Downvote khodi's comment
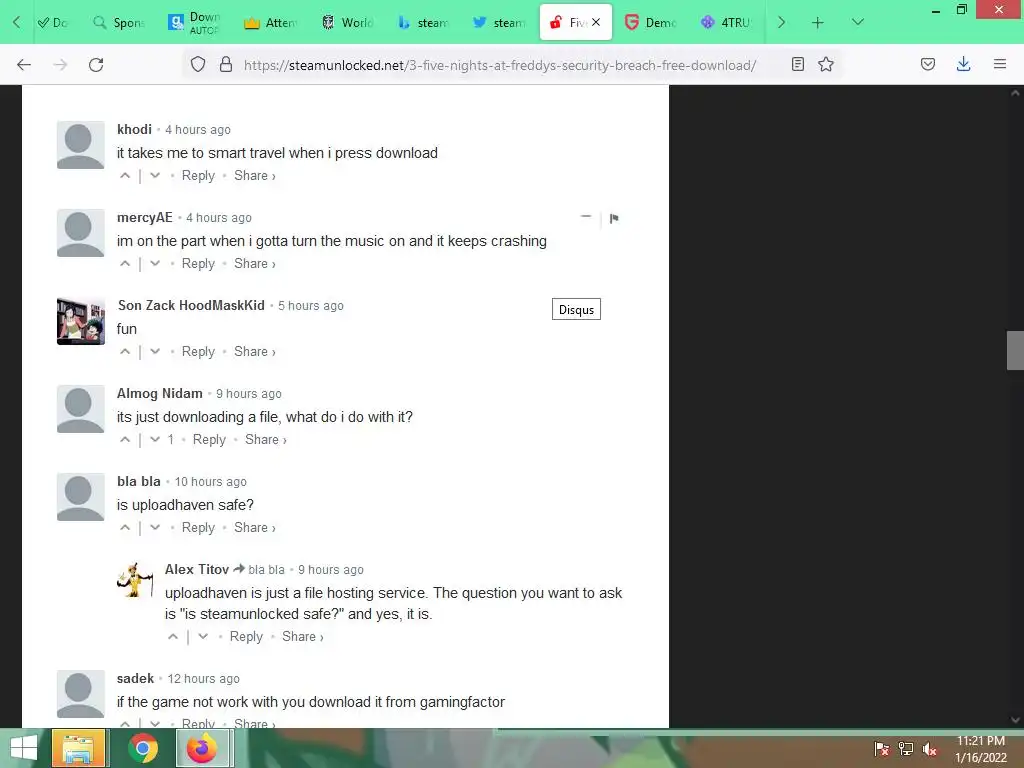Image resolution: width=1024 pixels, height=768 pixels. [x=155, y=176]
